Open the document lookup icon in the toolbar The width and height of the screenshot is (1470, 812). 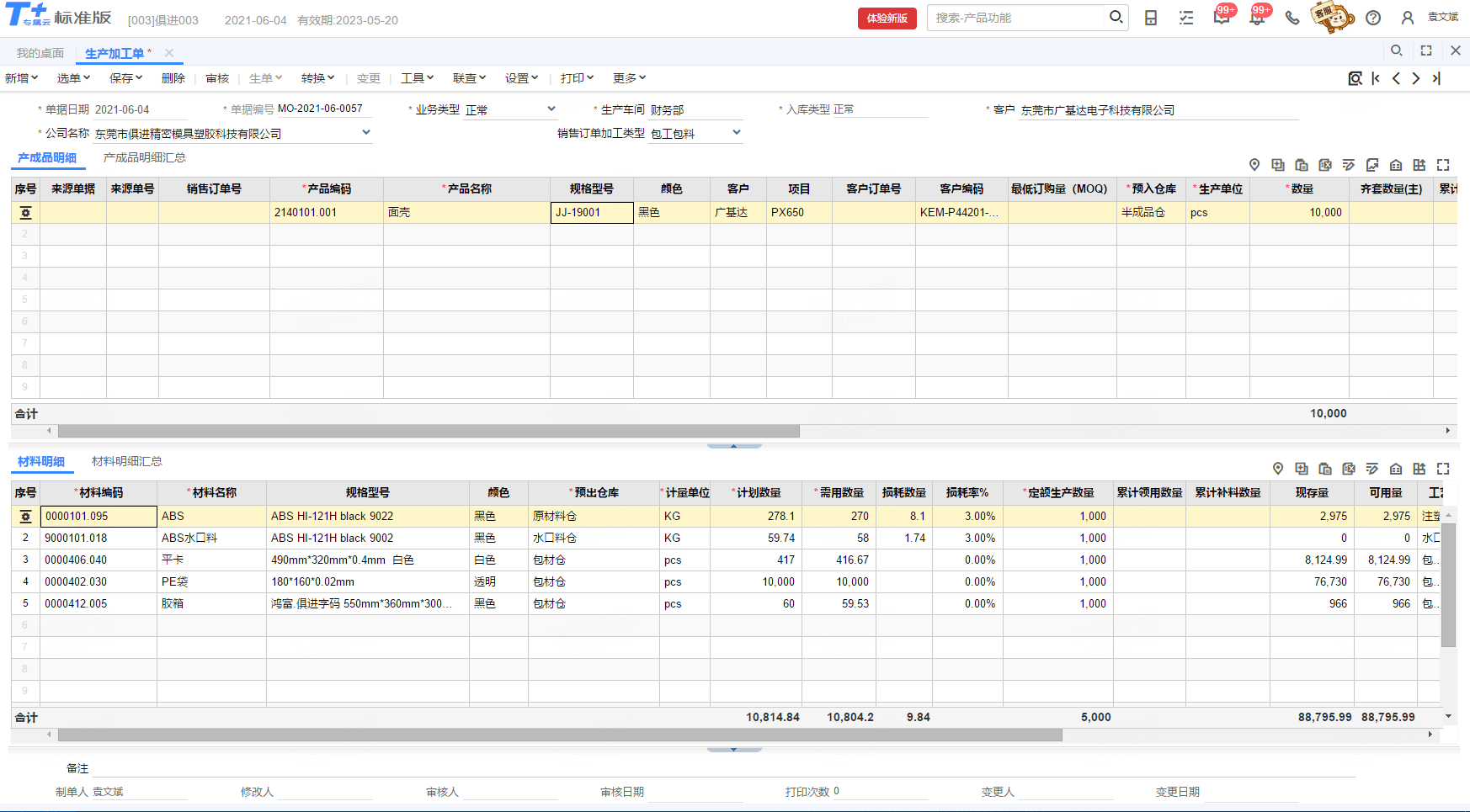[x=1355, y=78]
